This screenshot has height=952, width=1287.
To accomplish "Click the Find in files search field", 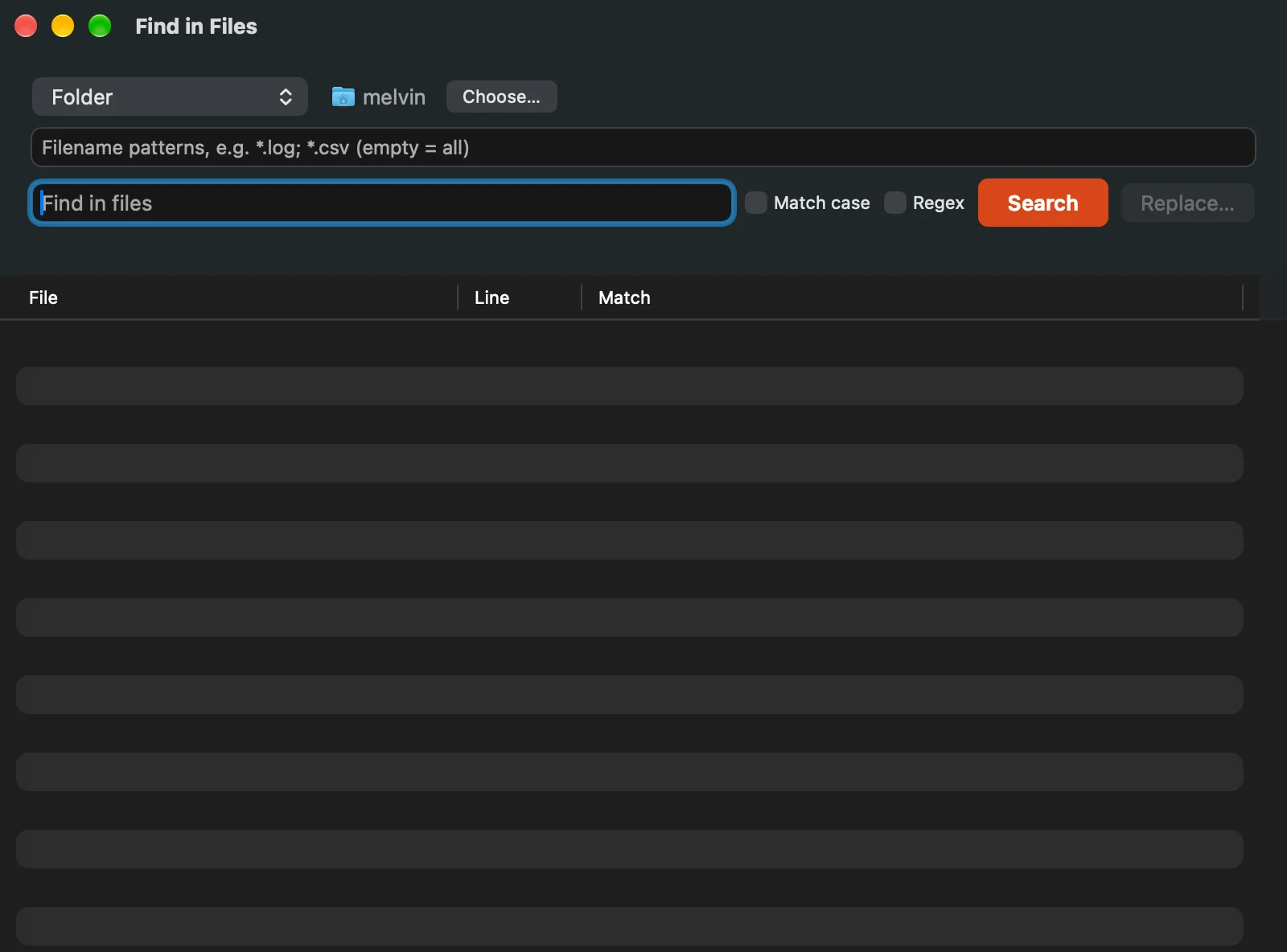I will pos(382,203).
